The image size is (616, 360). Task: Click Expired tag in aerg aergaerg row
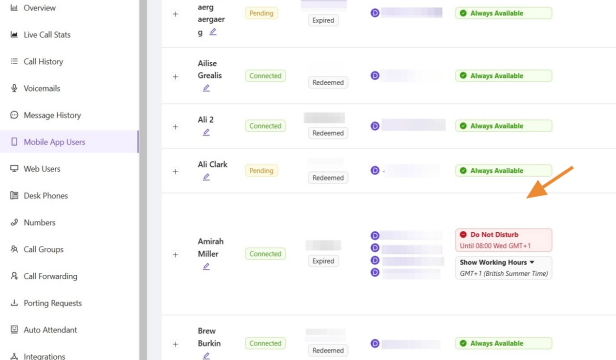(323, 20)
